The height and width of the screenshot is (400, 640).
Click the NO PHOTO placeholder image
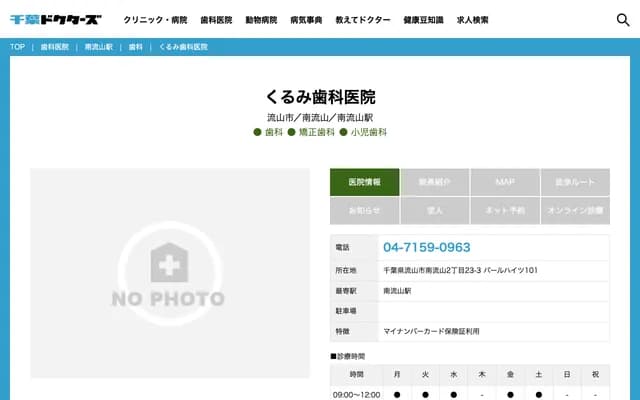click(170, 273)
